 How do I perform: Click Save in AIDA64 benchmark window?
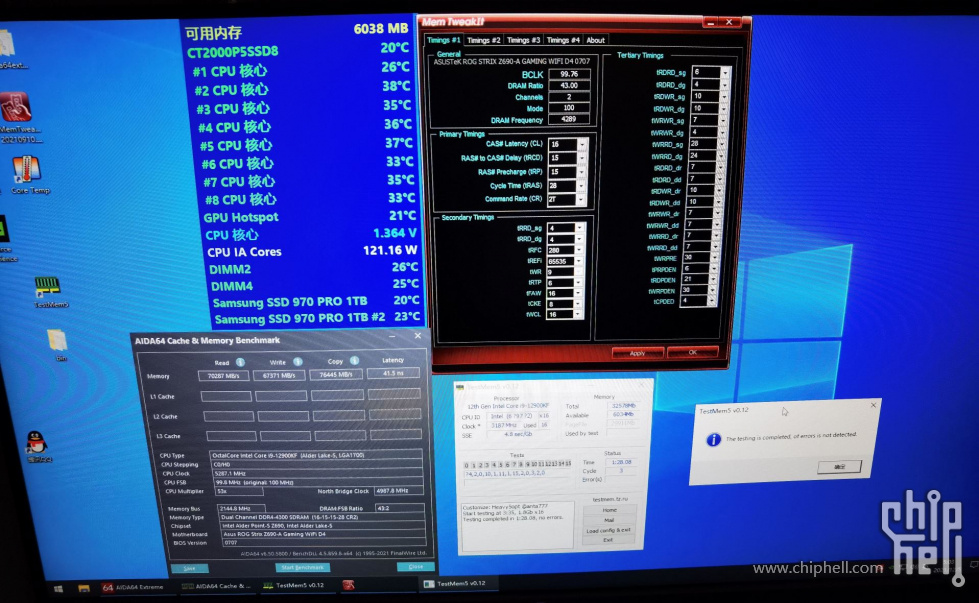point(189,568)
